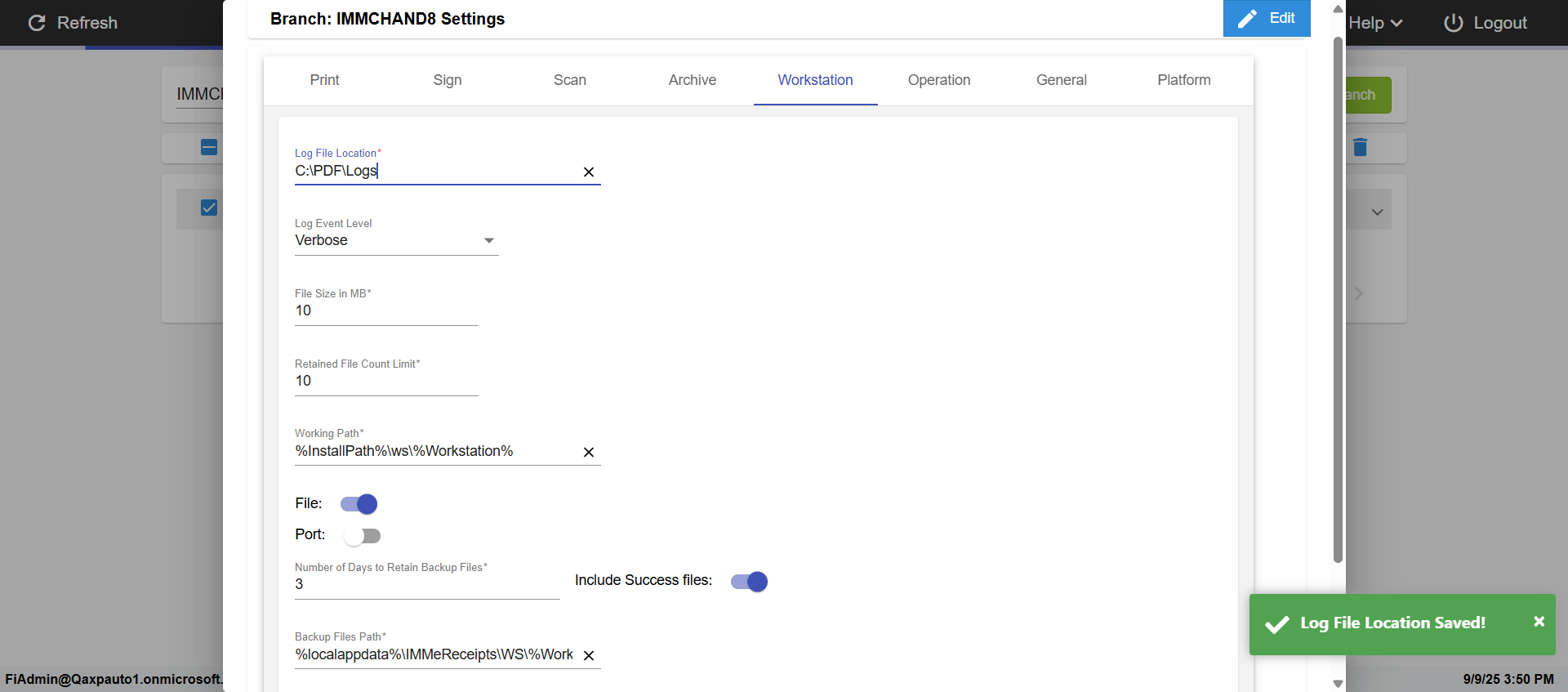Dismiss the Log File Location Saved notification
Screen dimensions: 1568x692
(1539, 622)
